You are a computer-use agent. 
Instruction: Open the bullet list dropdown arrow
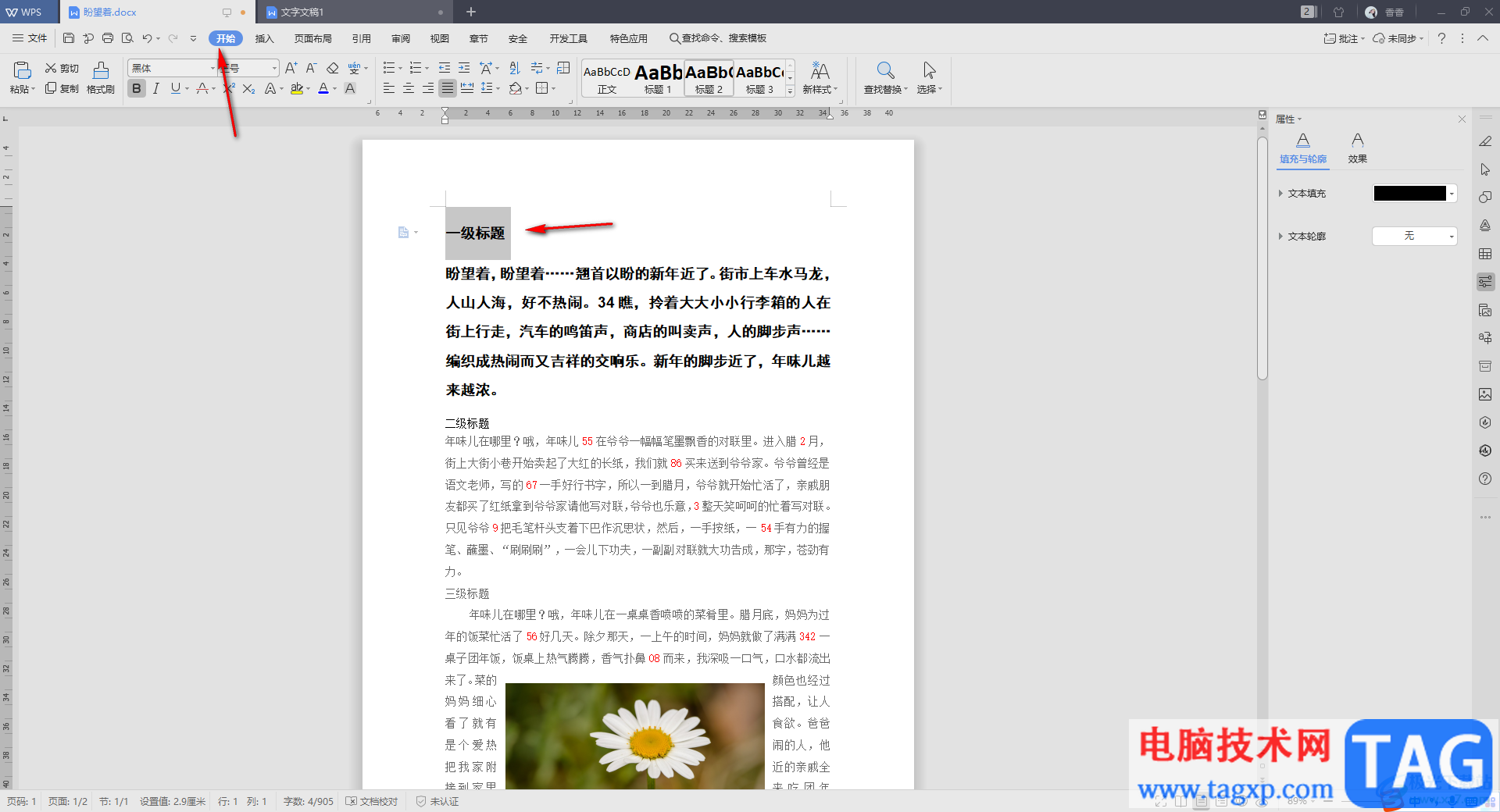(x=401, y=69)
